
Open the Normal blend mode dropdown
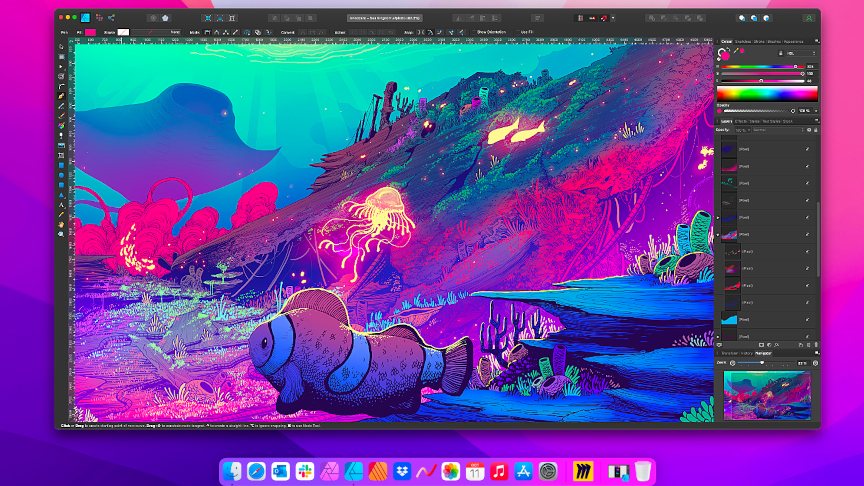pyautogui.click(x=778, y=130)
